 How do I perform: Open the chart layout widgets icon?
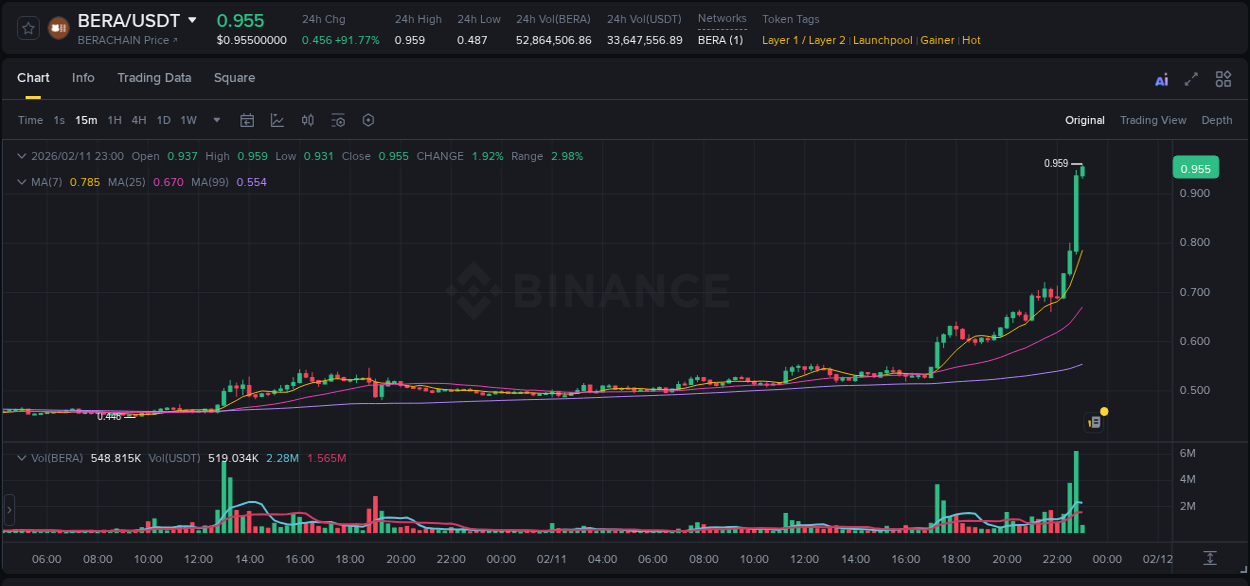point(1221,79)
